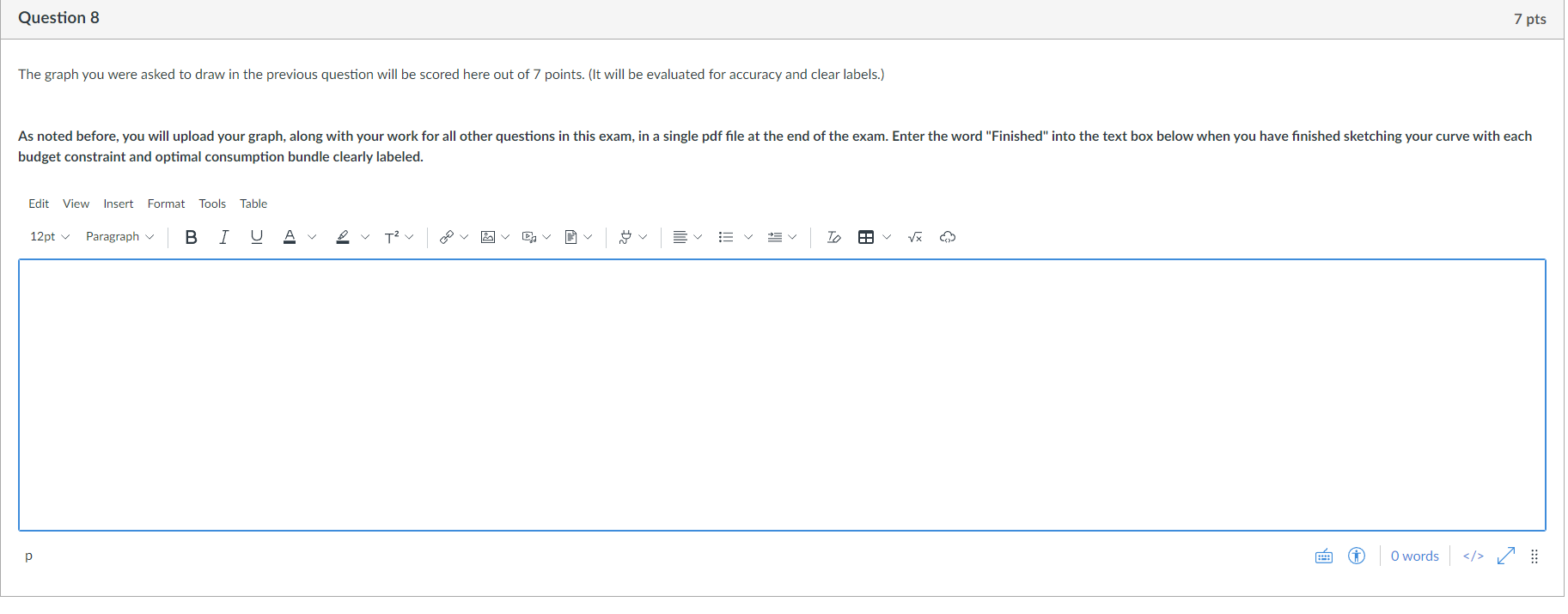Image resolution: width=1568 pixels, height=614 pixels.
Task: Click the superscript T² icon
Action: 392,237
